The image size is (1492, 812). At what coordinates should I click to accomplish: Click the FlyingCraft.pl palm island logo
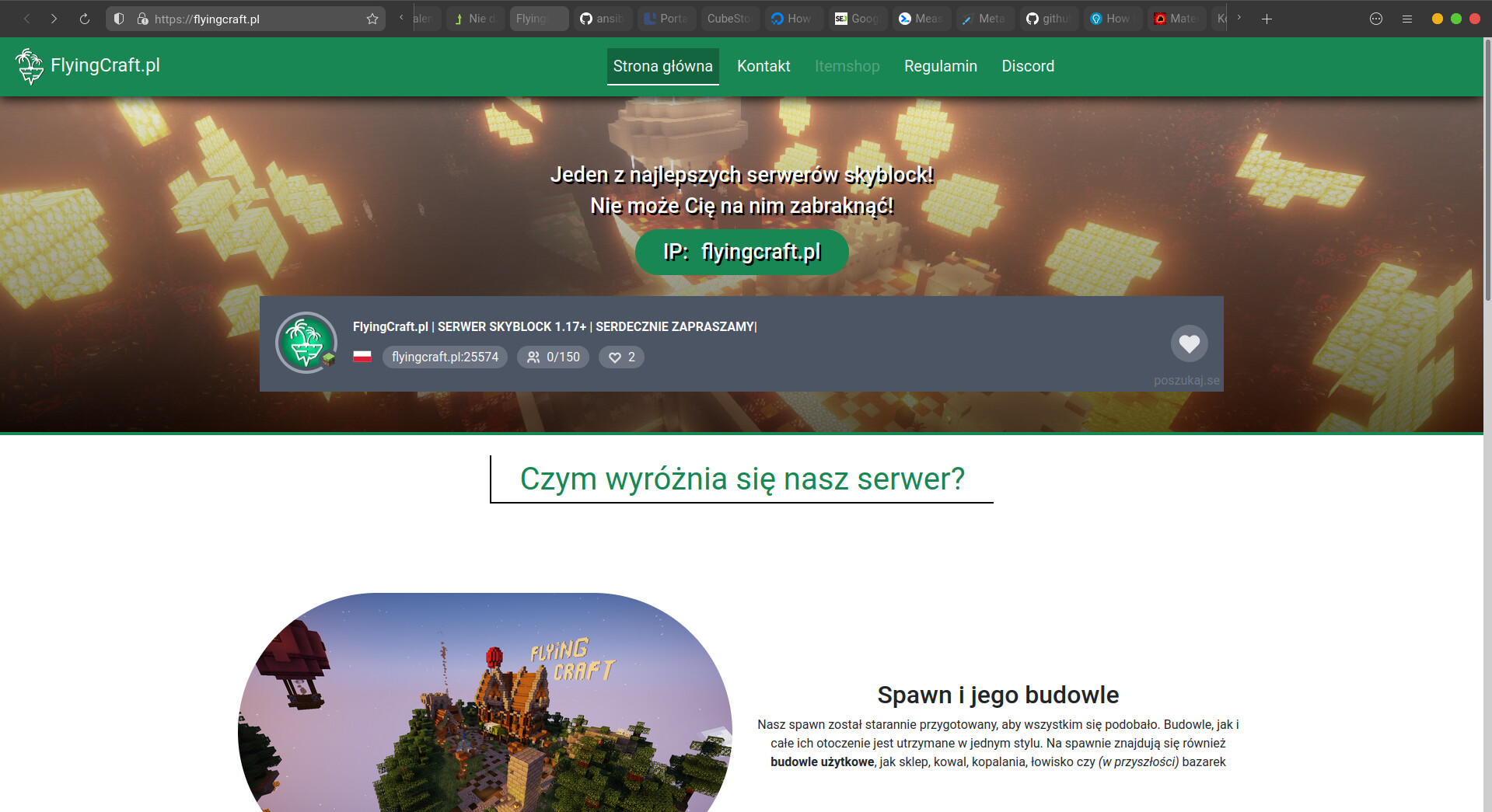coord(30,66)
